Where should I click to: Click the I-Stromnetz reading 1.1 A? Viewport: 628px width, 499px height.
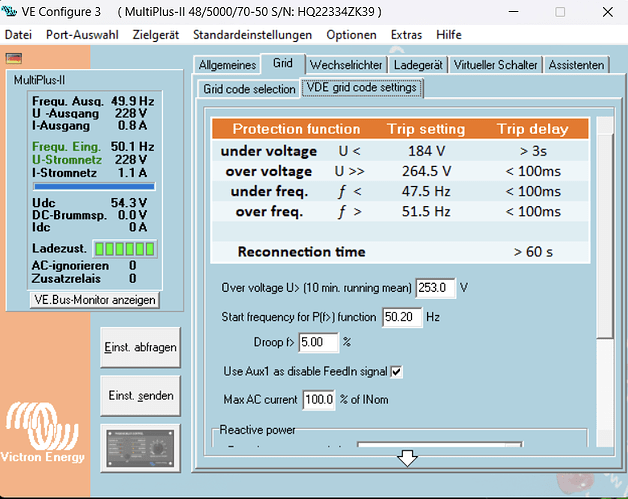click(x=132, y=173)
